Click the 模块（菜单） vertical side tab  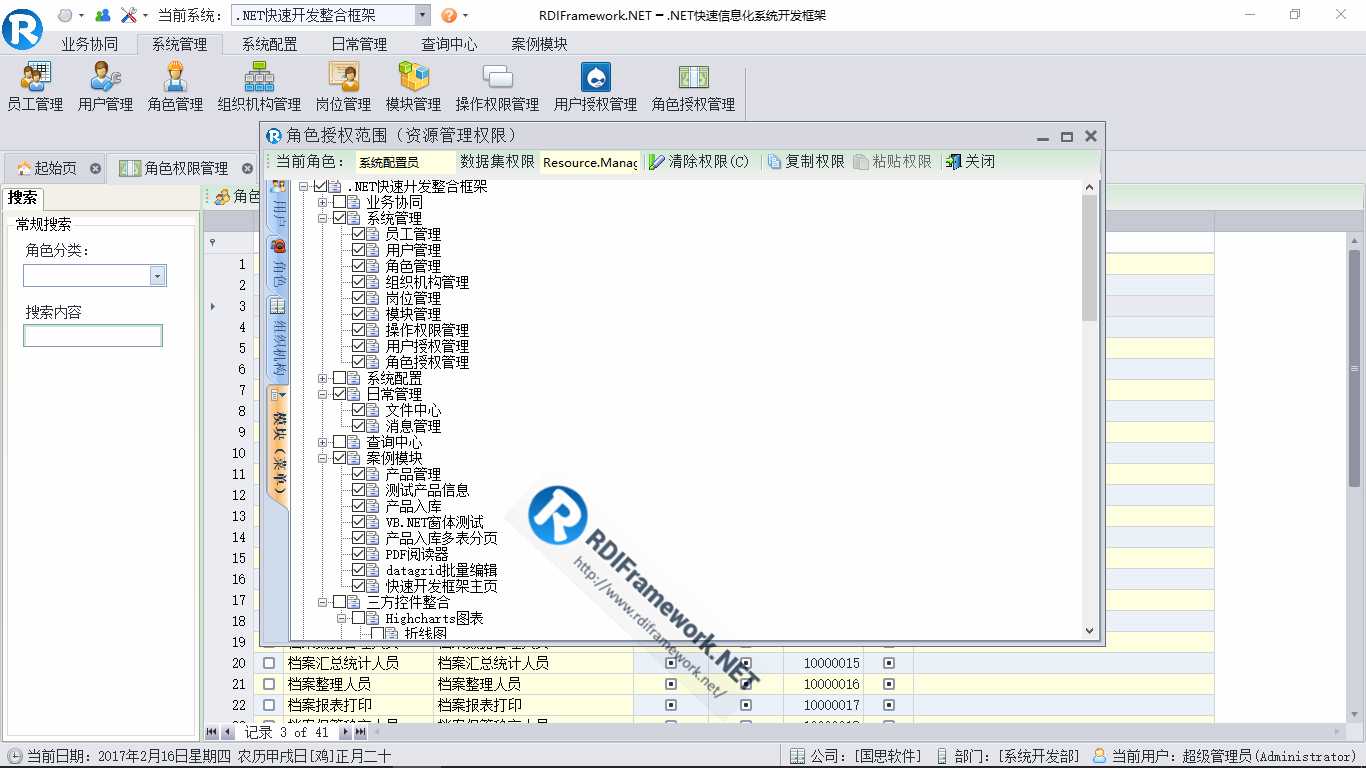278,445
